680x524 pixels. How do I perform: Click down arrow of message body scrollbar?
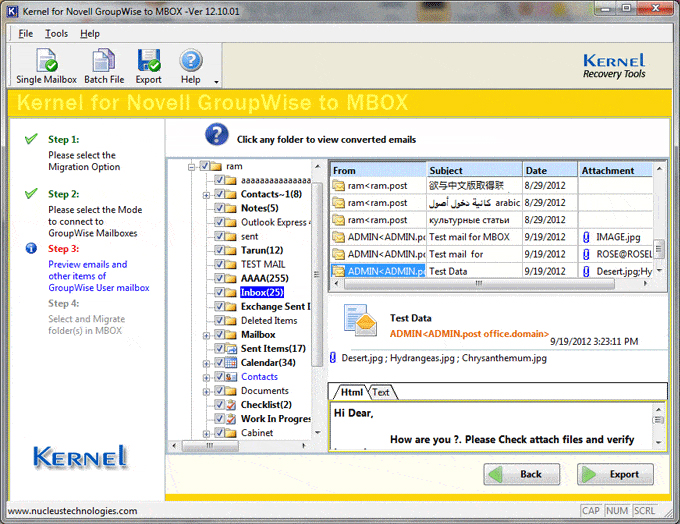click(x=658, y=442)
